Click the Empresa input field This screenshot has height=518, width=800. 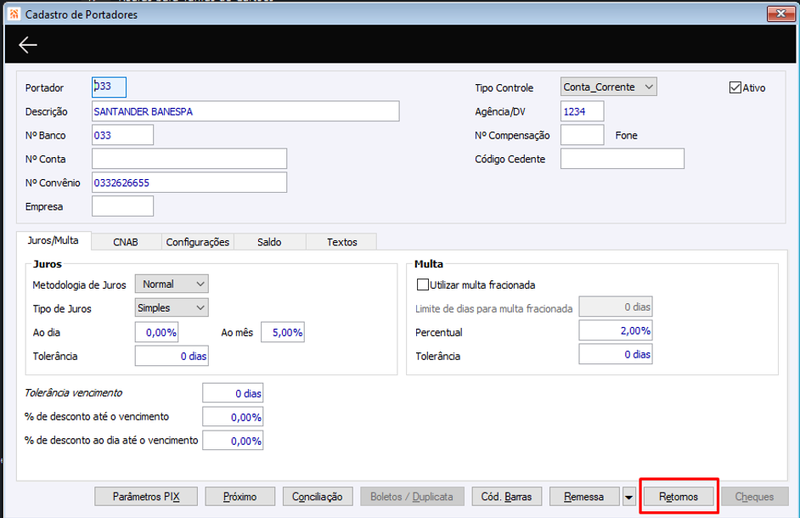click(122, 206)
